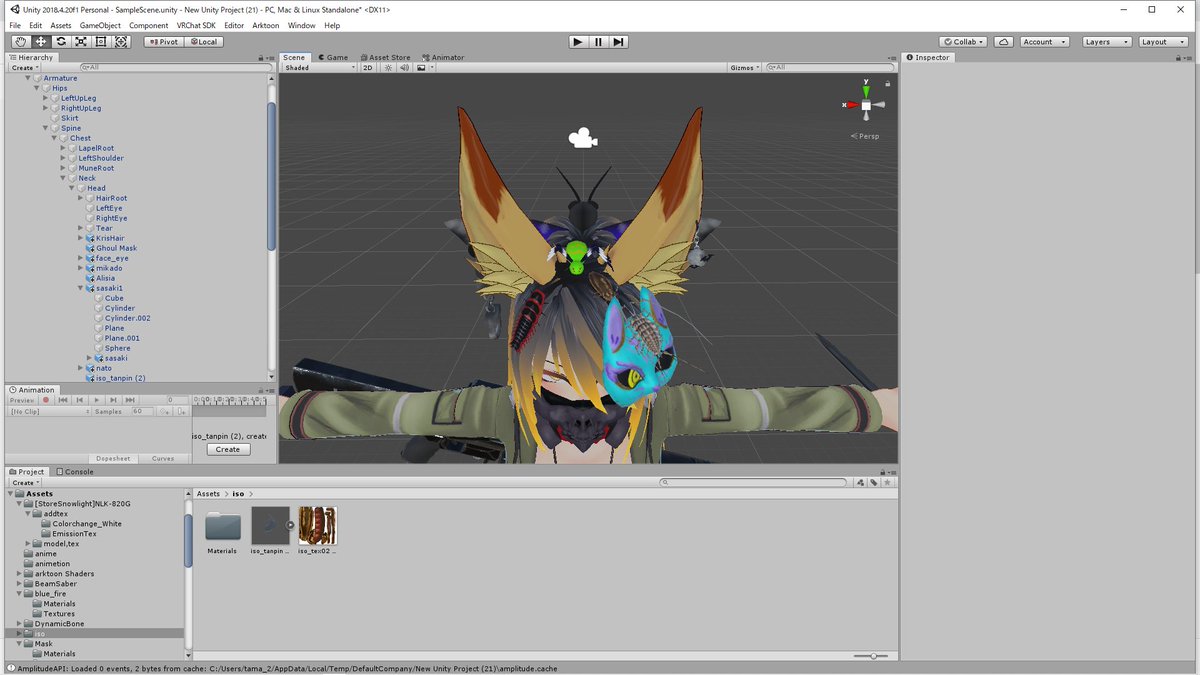Toggle Persp projection label
Viewport: 1200px width, 675px height.
click(866, 136)
